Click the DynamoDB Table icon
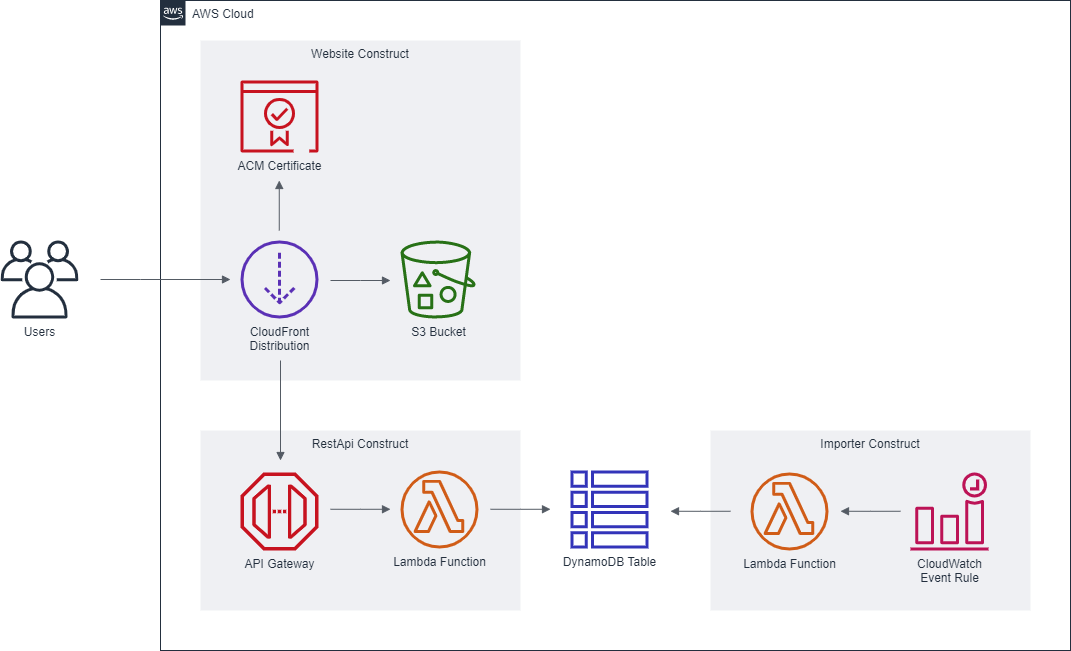Image resolution: width=1071 pixels, height=651 pixels. coord(609,510)
